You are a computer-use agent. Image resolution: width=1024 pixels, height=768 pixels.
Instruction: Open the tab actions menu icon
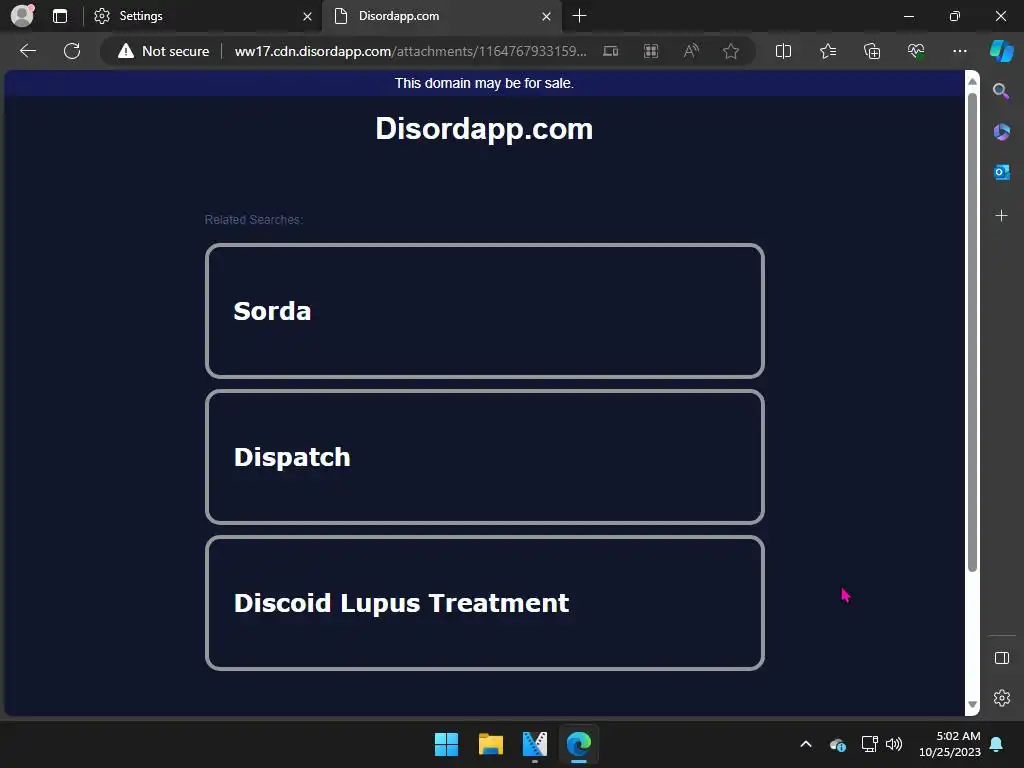[x=60, y=16]
